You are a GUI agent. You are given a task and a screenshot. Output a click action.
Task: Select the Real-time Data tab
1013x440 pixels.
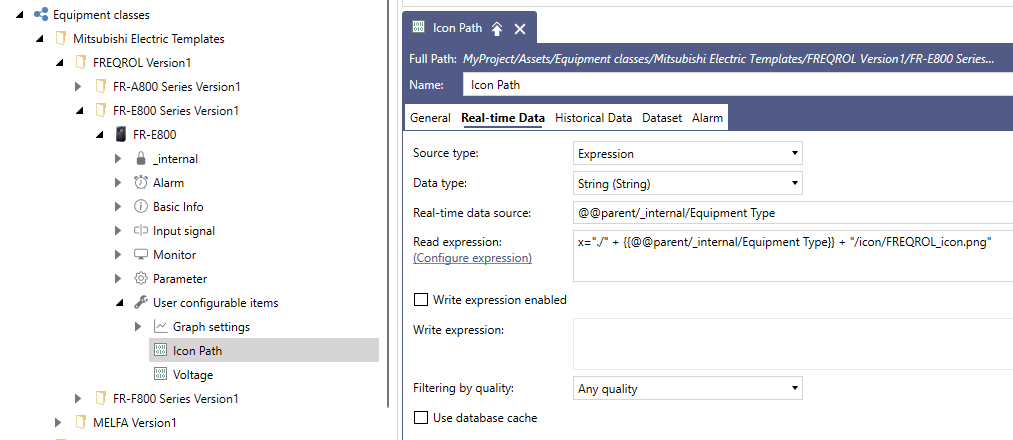pyautogui.click(x=503, y=118)
